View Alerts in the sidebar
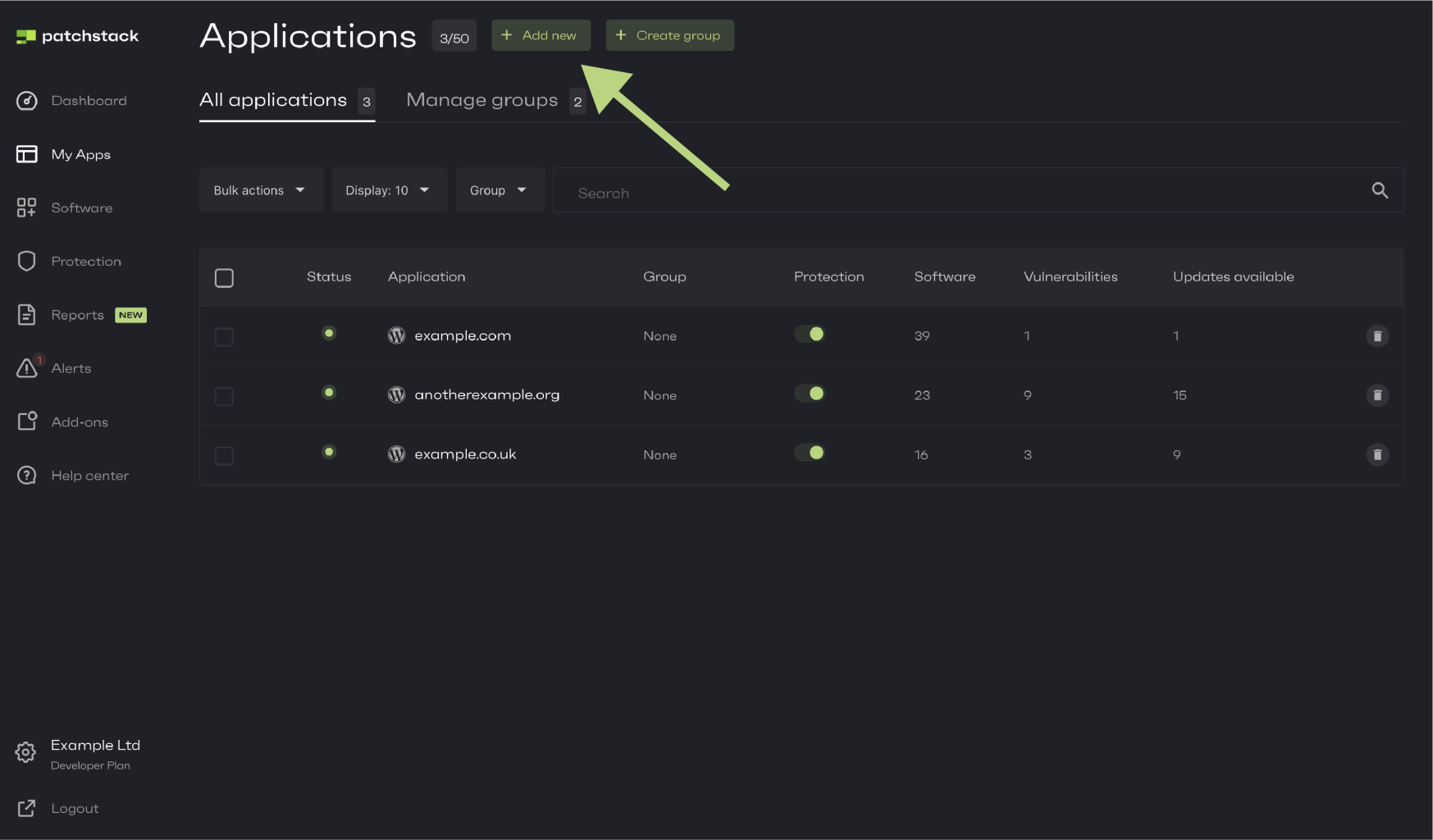This screenshot has height=840, width=1433. click(71, 368)
